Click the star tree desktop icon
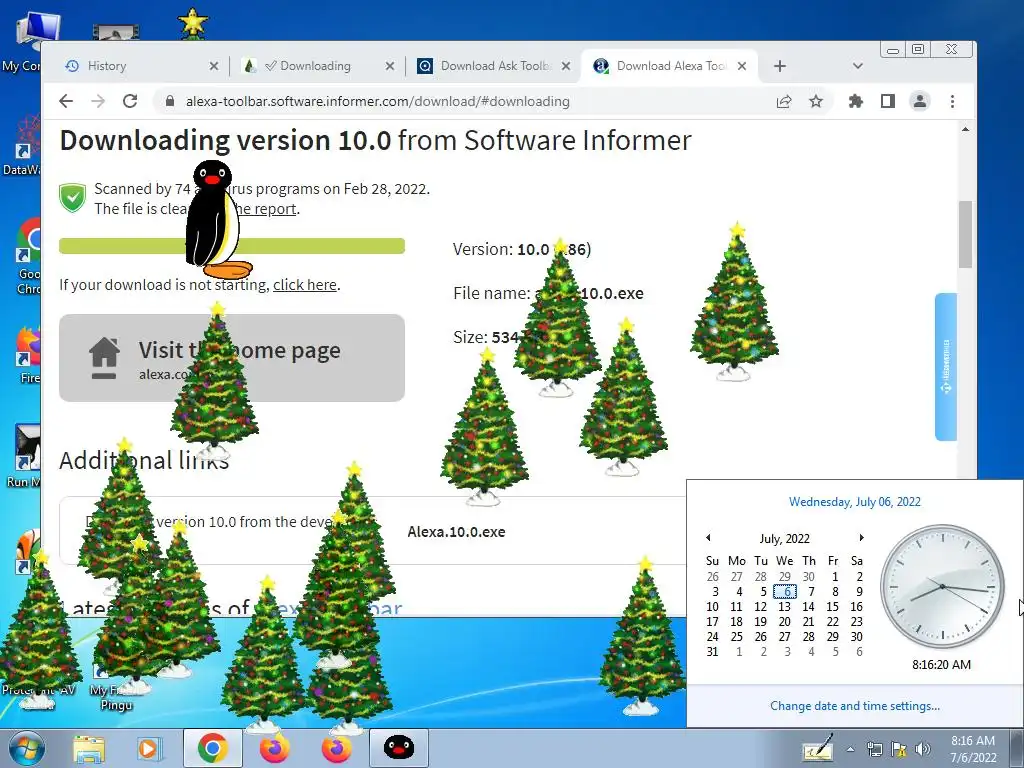The height and width of the screenshot is (768, 1024). click(193, 24)
